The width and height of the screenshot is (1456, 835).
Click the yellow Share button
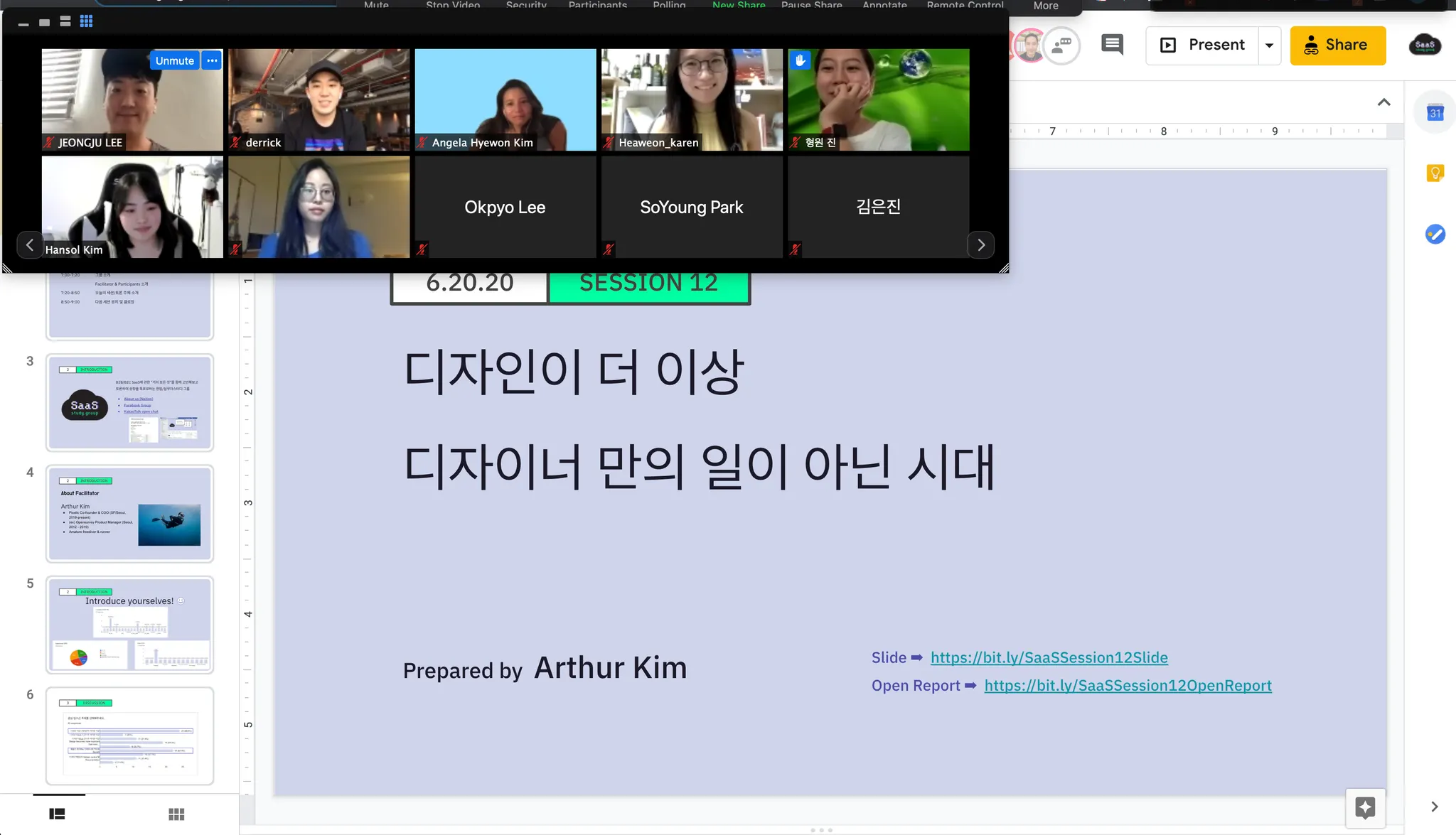1337,45
